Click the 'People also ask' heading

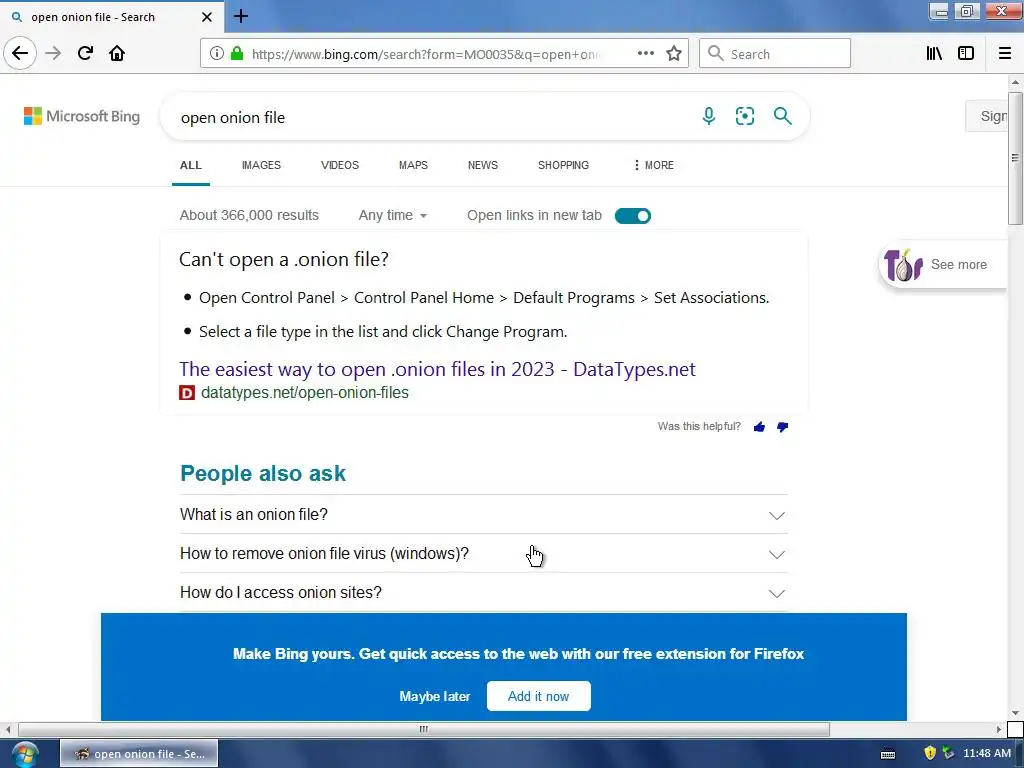coord(263,473)
